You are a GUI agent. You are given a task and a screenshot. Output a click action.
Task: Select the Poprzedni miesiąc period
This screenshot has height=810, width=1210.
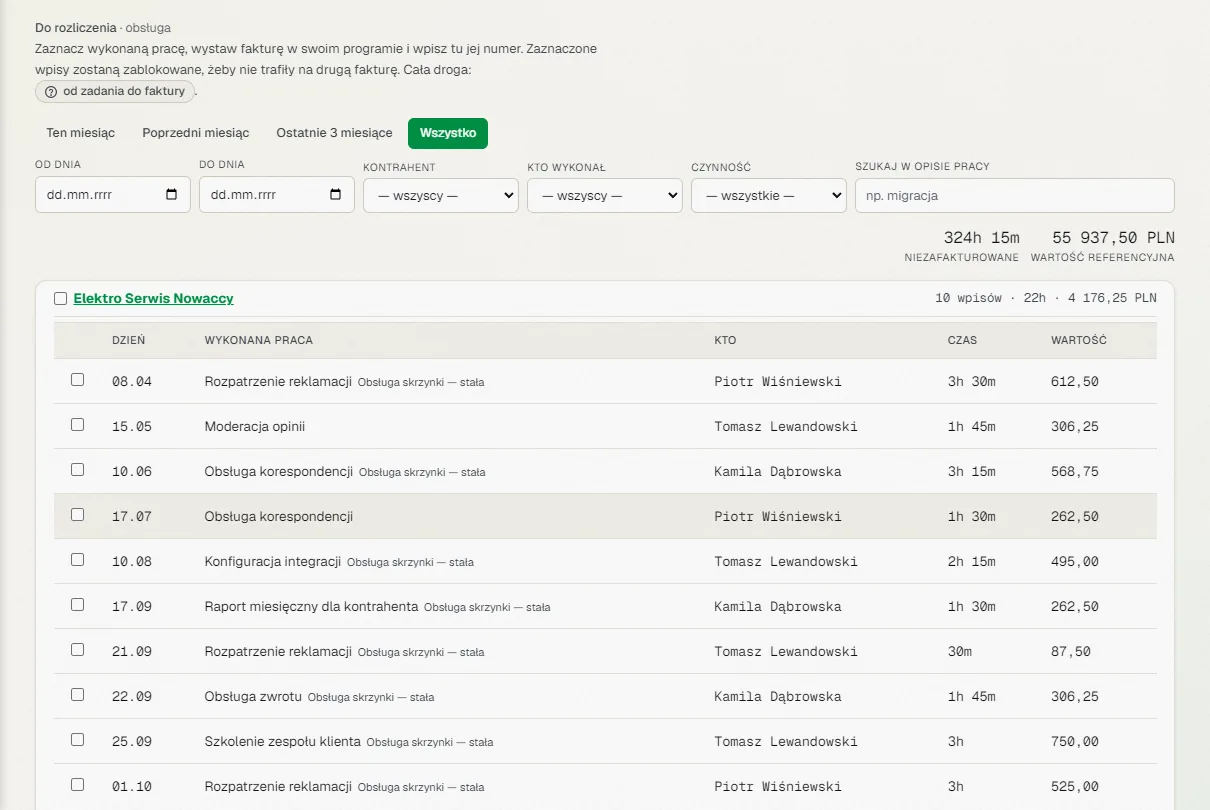196,133
